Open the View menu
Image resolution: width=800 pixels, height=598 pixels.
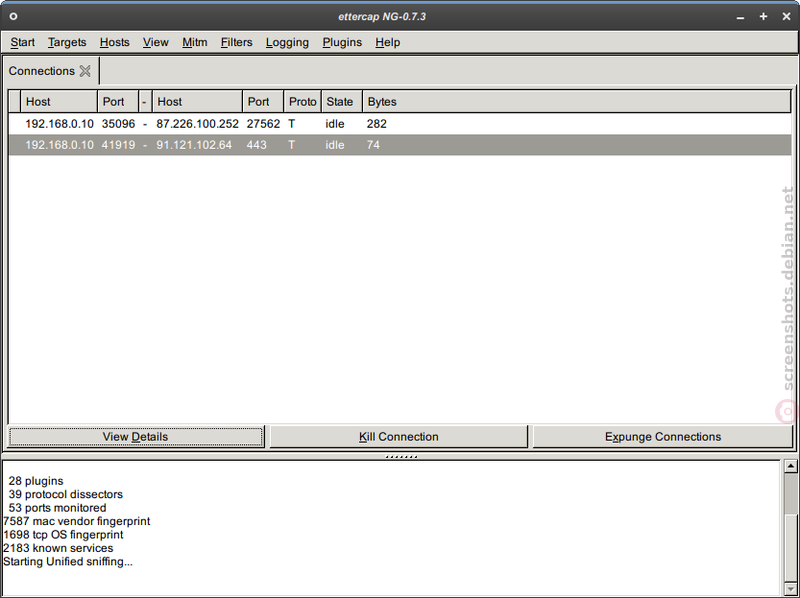[156, 42]
